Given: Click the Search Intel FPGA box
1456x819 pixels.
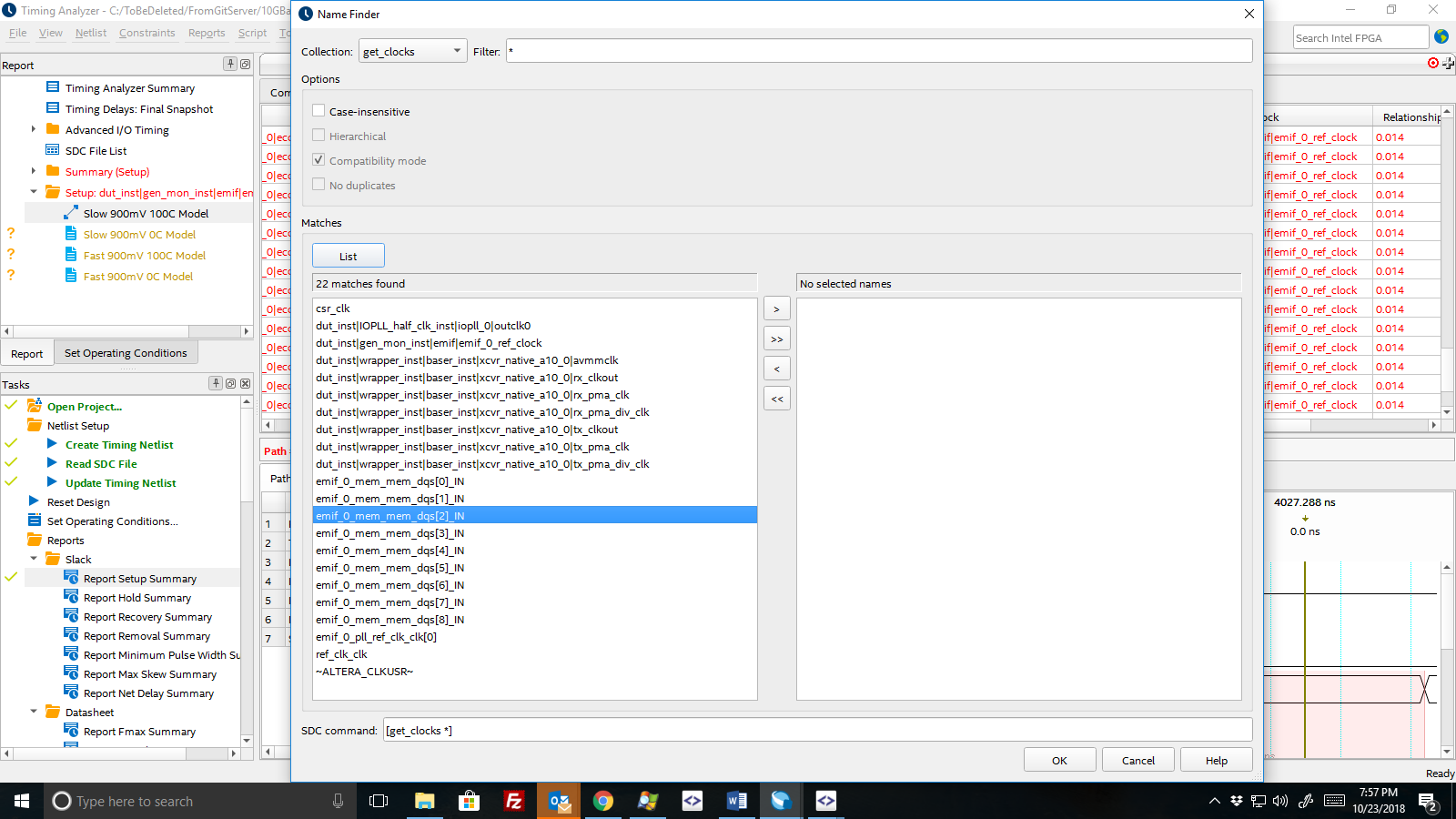Looking at the screenshot, I should click(1361, 37).
